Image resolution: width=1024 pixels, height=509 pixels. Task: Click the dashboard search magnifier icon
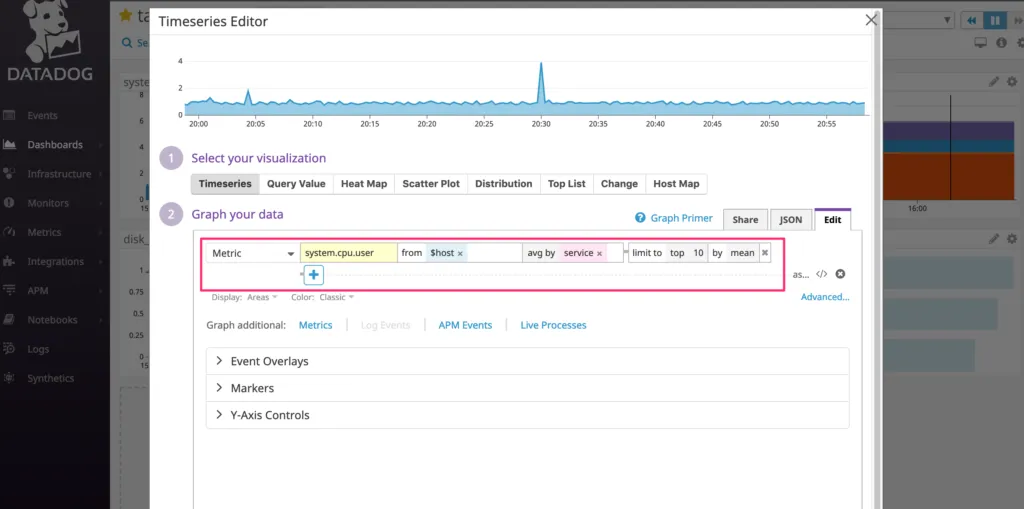tap(127, 42)
